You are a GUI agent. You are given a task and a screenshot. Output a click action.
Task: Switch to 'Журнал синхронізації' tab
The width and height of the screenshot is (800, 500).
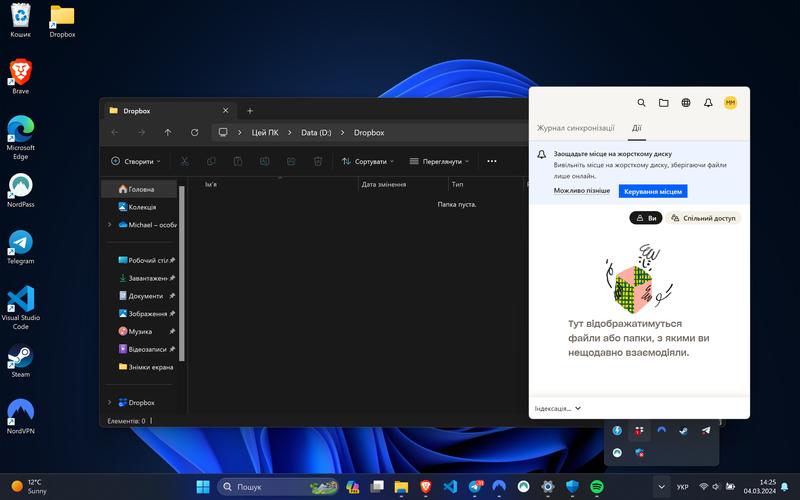(575, 129)
